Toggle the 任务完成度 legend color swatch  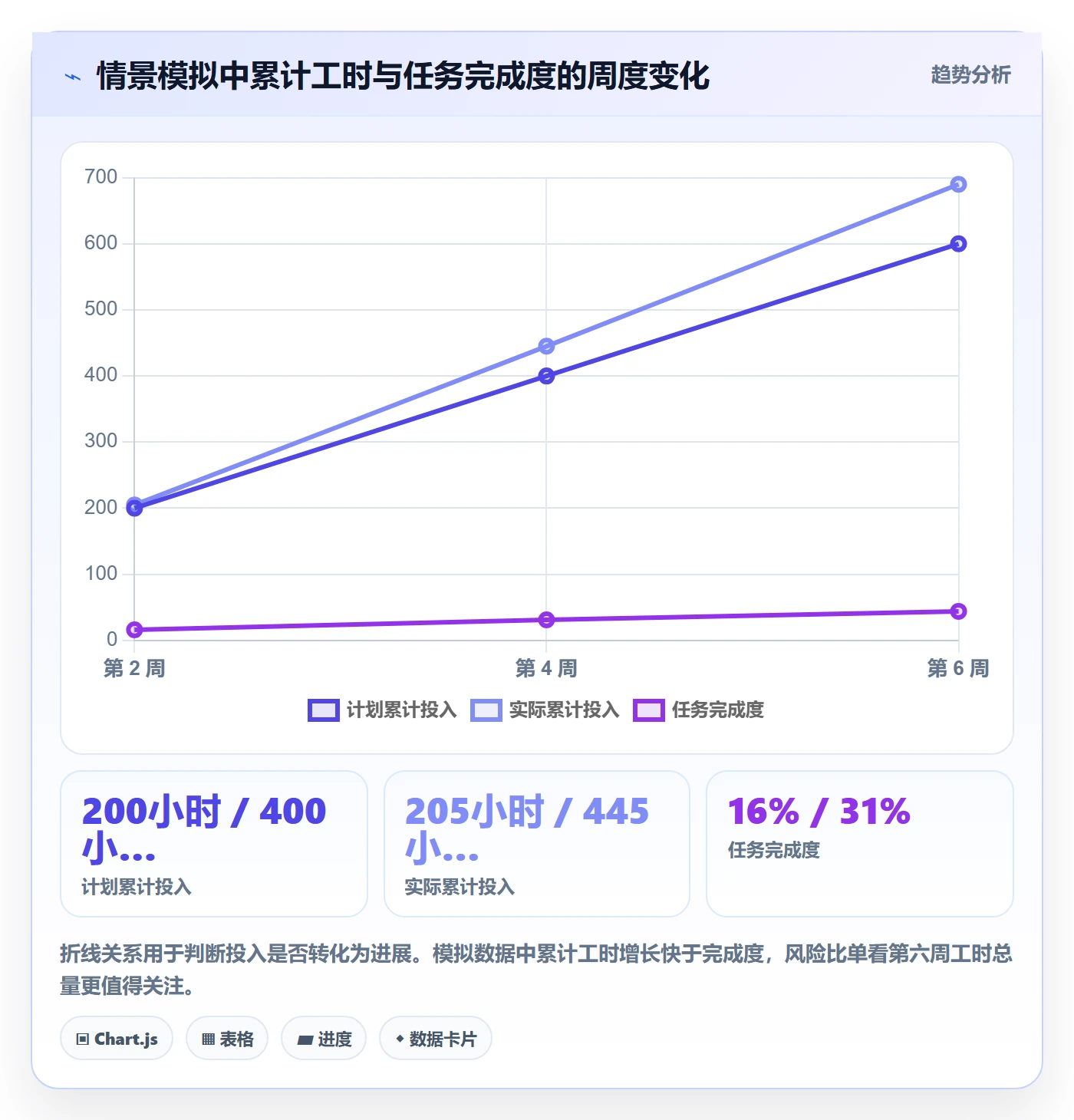pos(648,710)
